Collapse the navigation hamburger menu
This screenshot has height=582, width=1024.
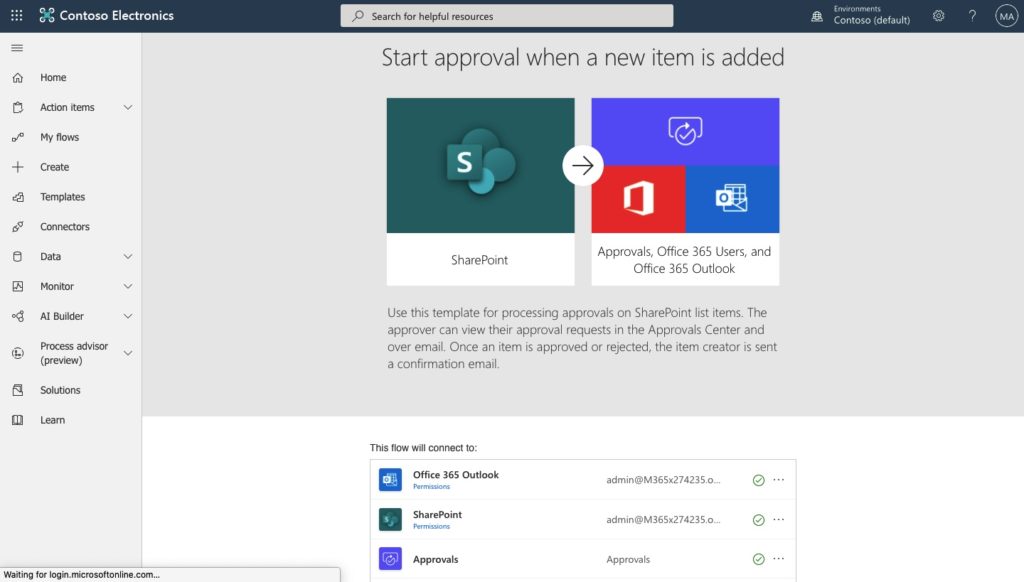(x=17, y=48)
